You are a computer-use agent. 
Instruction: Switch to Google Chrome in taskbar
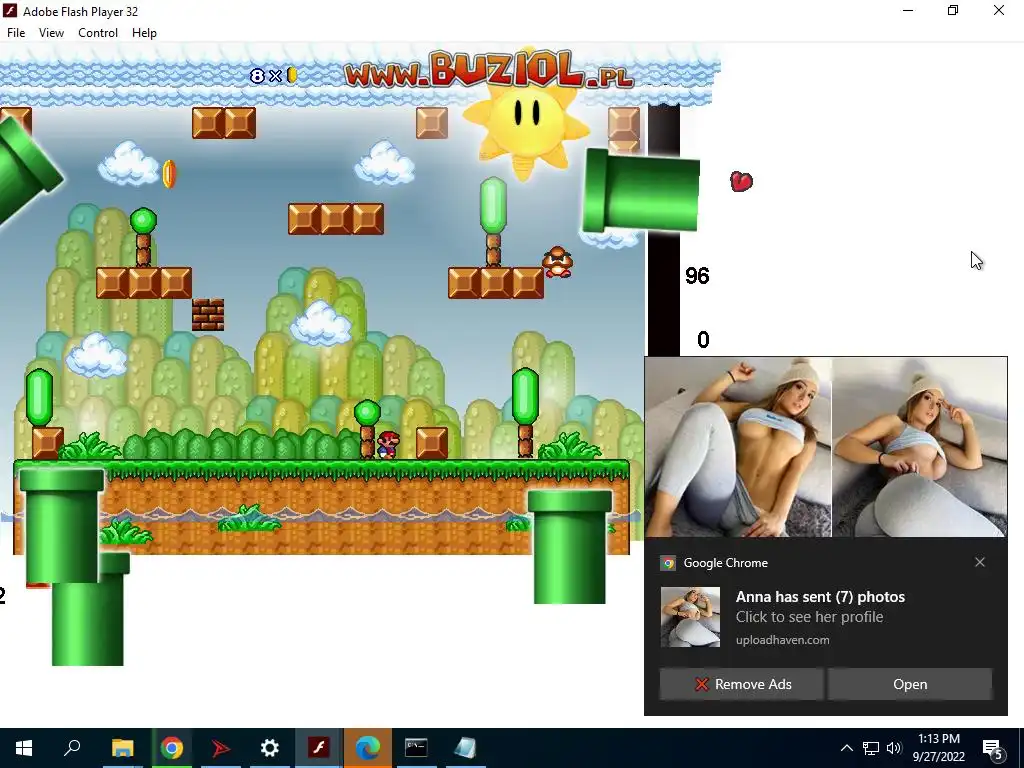point(172,748)
